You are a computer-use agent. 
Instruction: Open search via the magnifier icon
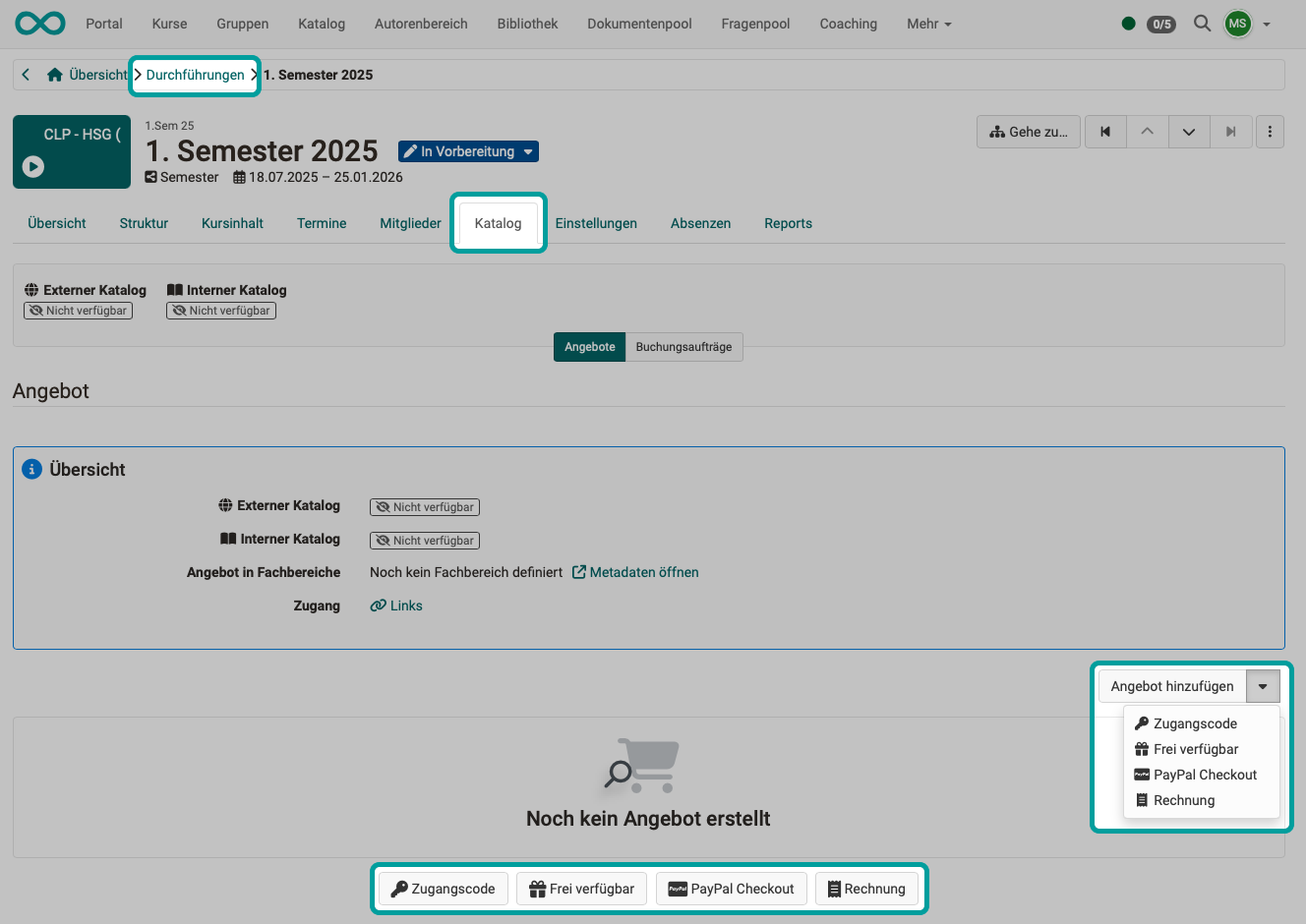[1202, 24]
